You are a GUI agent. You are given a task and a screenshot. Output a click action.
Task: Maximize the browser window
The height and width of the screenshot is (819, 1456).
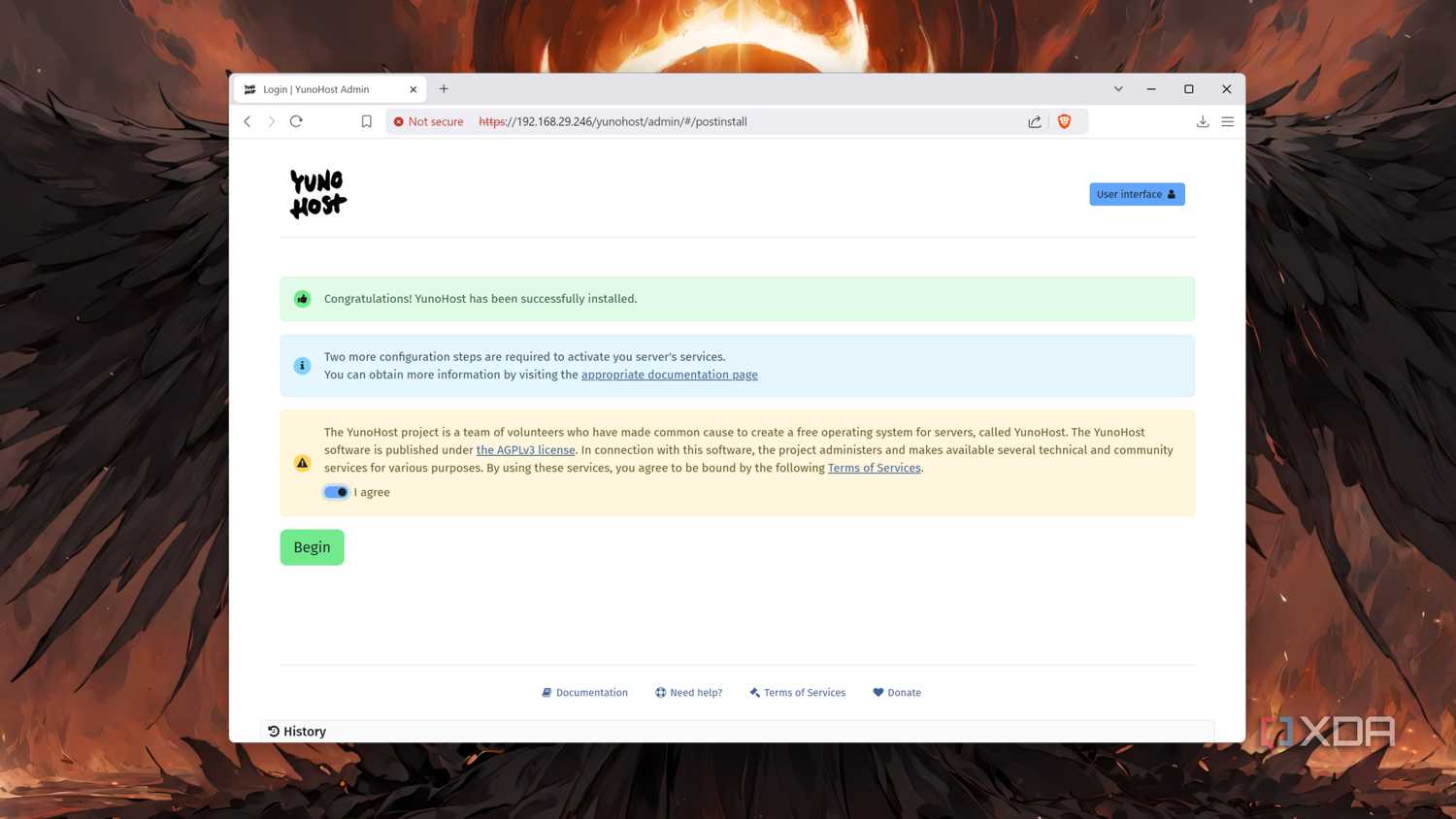[x=1188, y=88]
